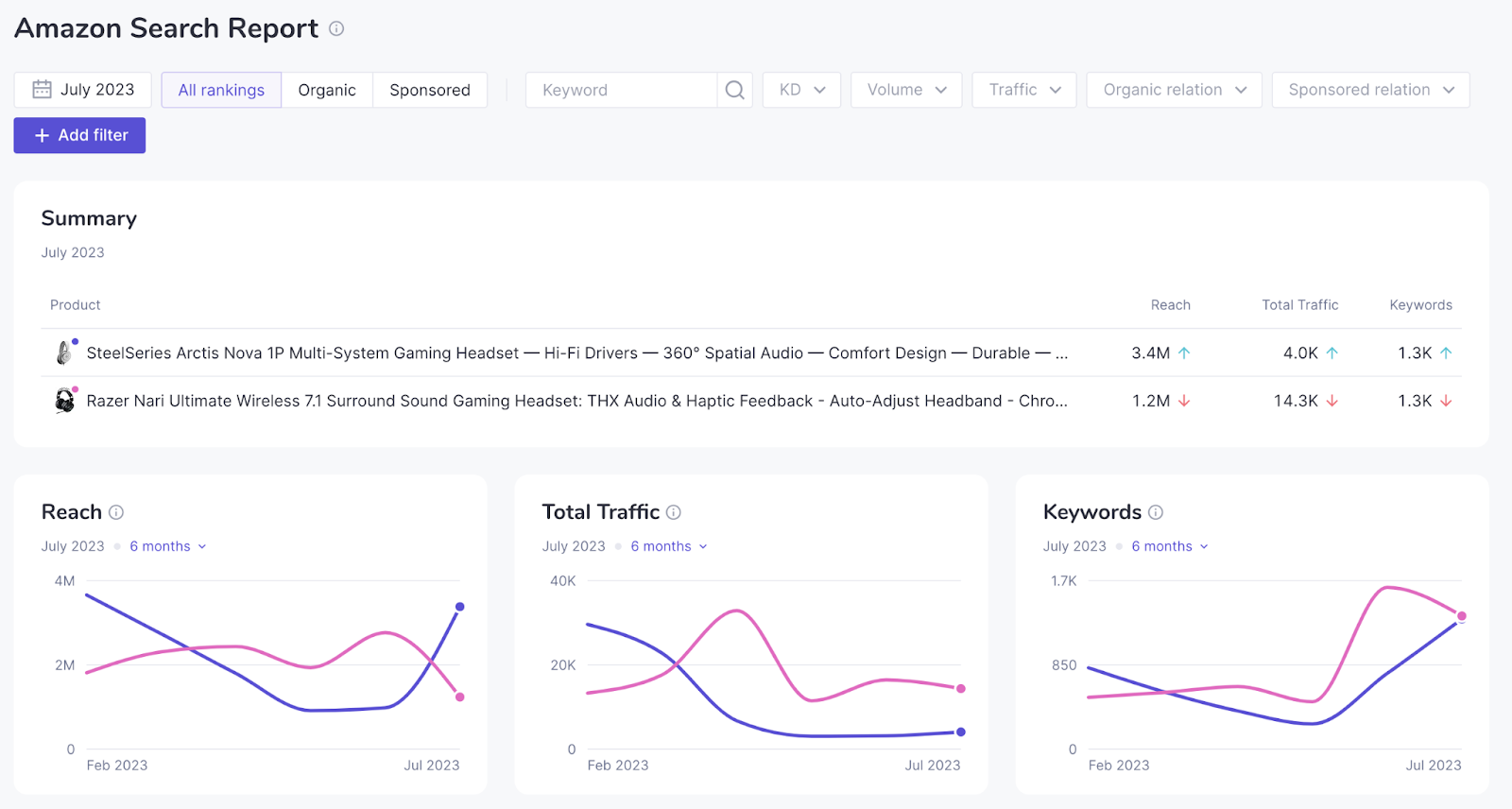The height and width of the screenshot is (809, 1512).
Task: Click the blue endpoint on Total Traffic chart
Action: pyautogui.click(x=961, y=732)
